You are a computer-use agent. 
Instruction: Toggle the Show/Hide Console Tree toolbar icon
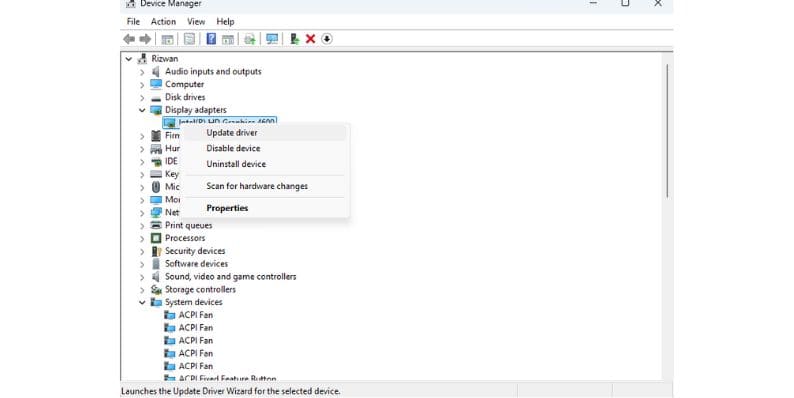click(x=167, y=39)
